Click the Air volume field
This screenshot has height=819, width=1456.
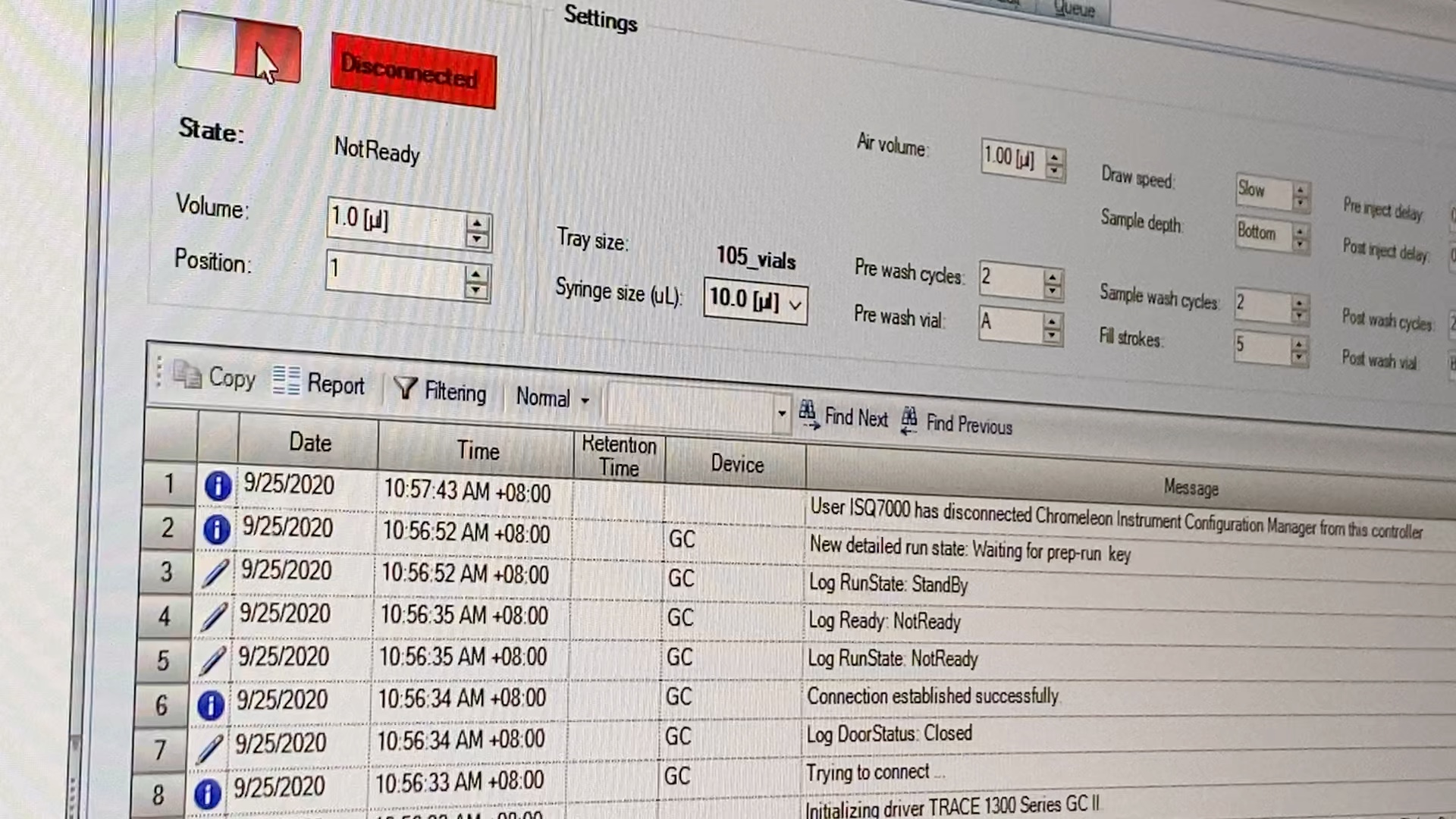pos(1012,158)
